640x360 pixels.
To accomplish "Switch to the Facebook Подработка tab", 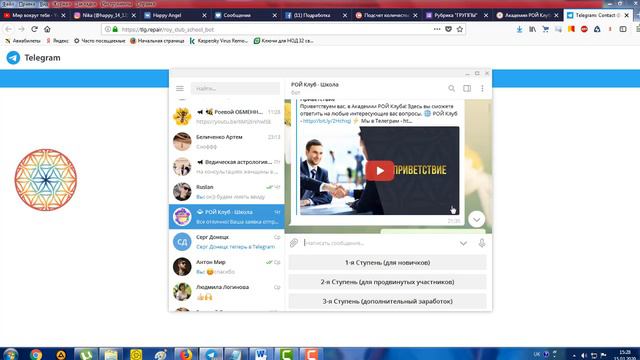I will click(316, 15).
